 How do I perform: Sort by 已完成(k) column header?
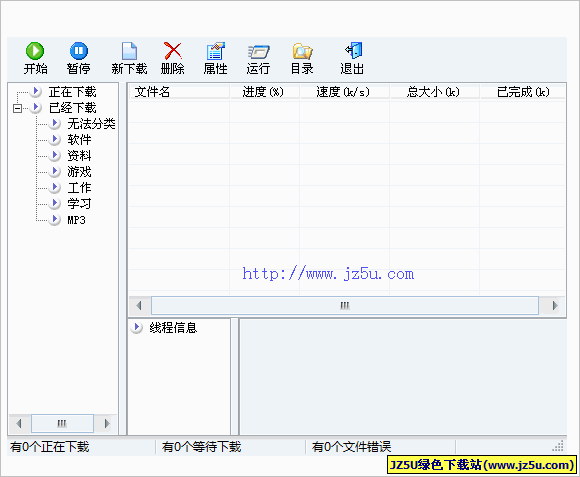[x=522, y=92]
